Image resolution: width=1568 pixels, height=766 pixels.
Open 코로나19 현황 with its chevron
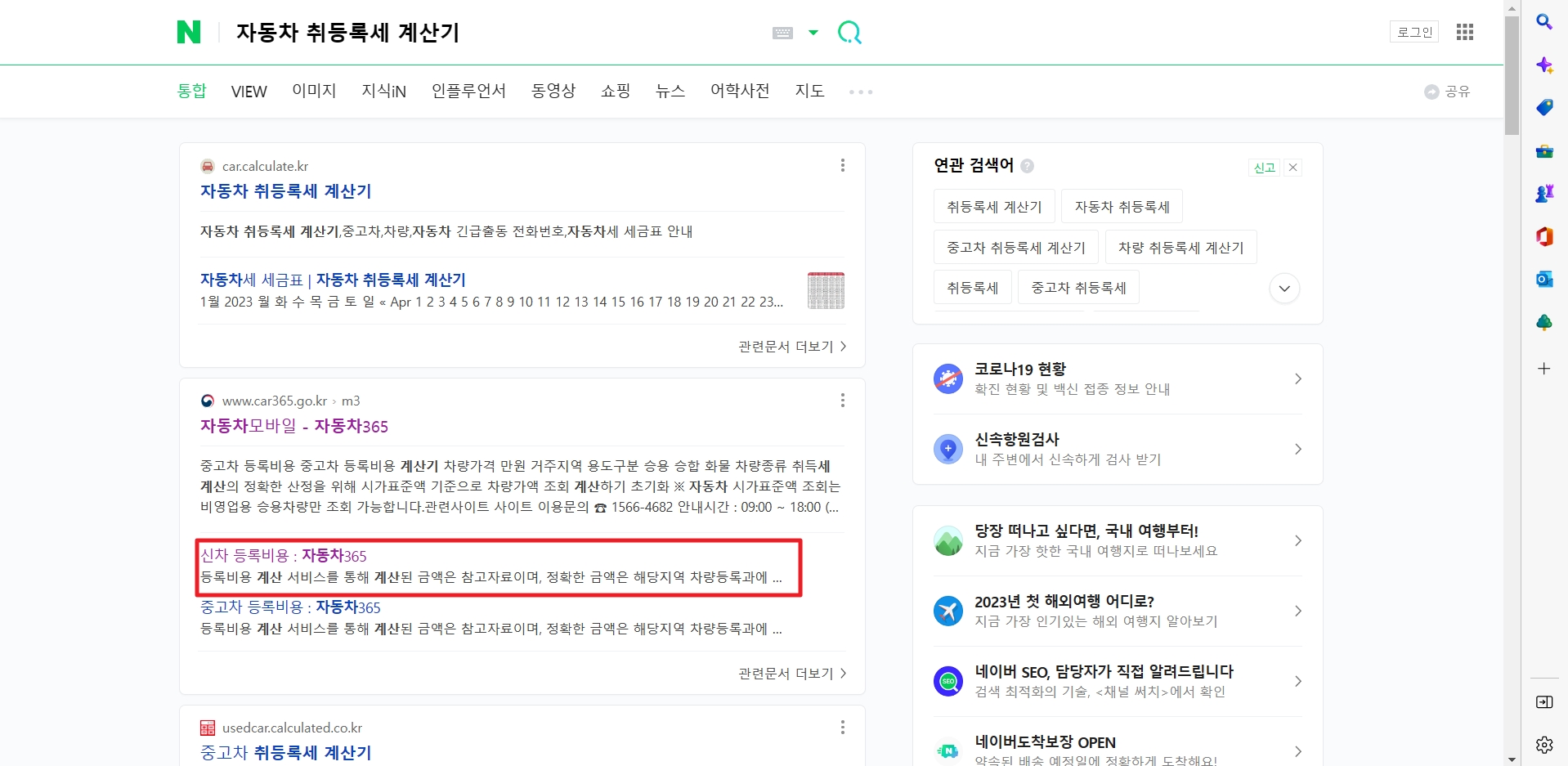tap(1298, 379)
